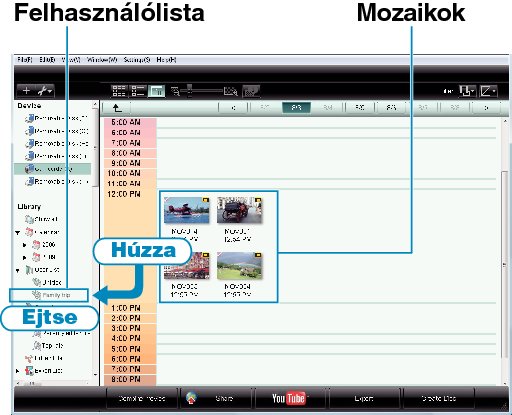Click the Other List icon
Image resolution: width=512 pixels, height=415 pixels.
(x=29, y=358)
